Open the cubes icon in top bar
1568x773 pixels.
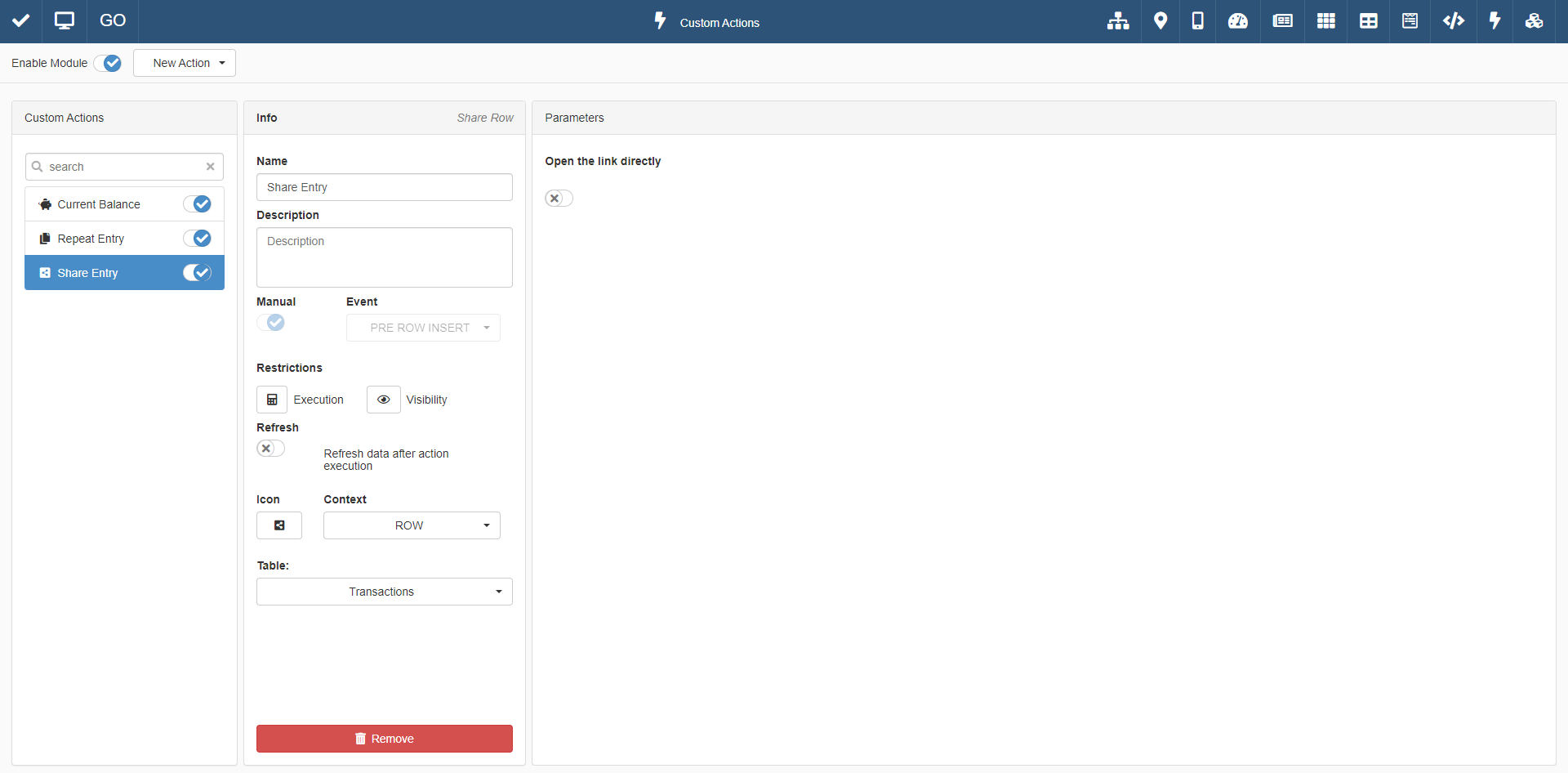(1534, 21)
